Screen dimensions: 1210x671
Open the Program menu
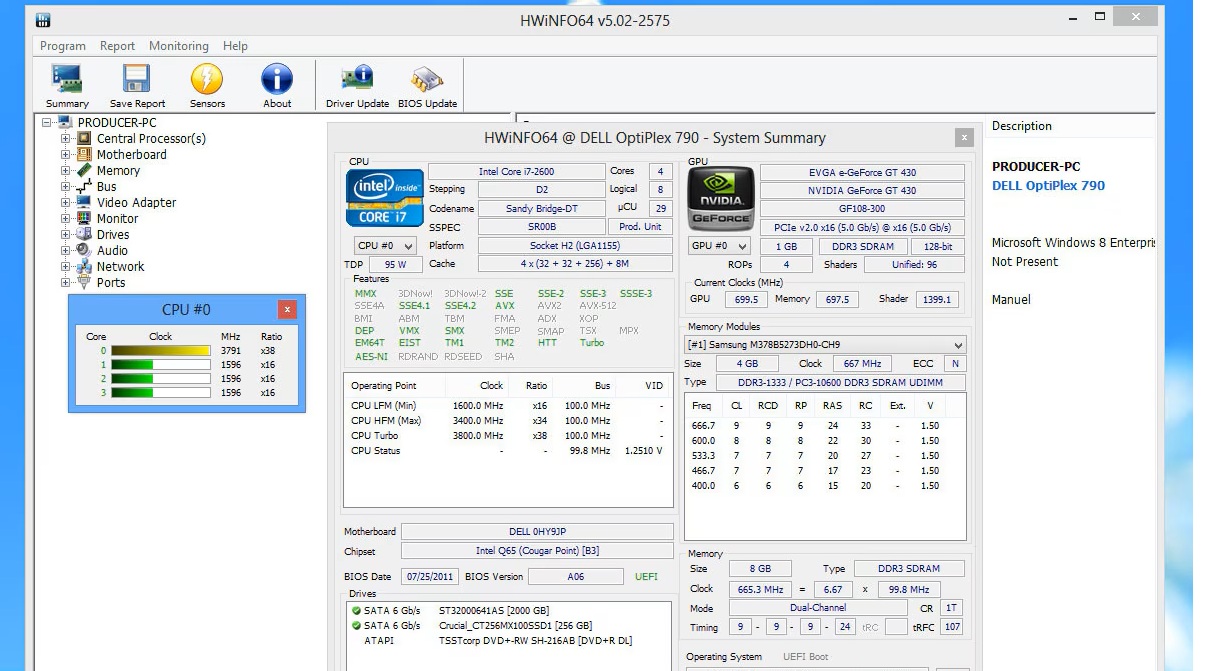click(63, 46)
